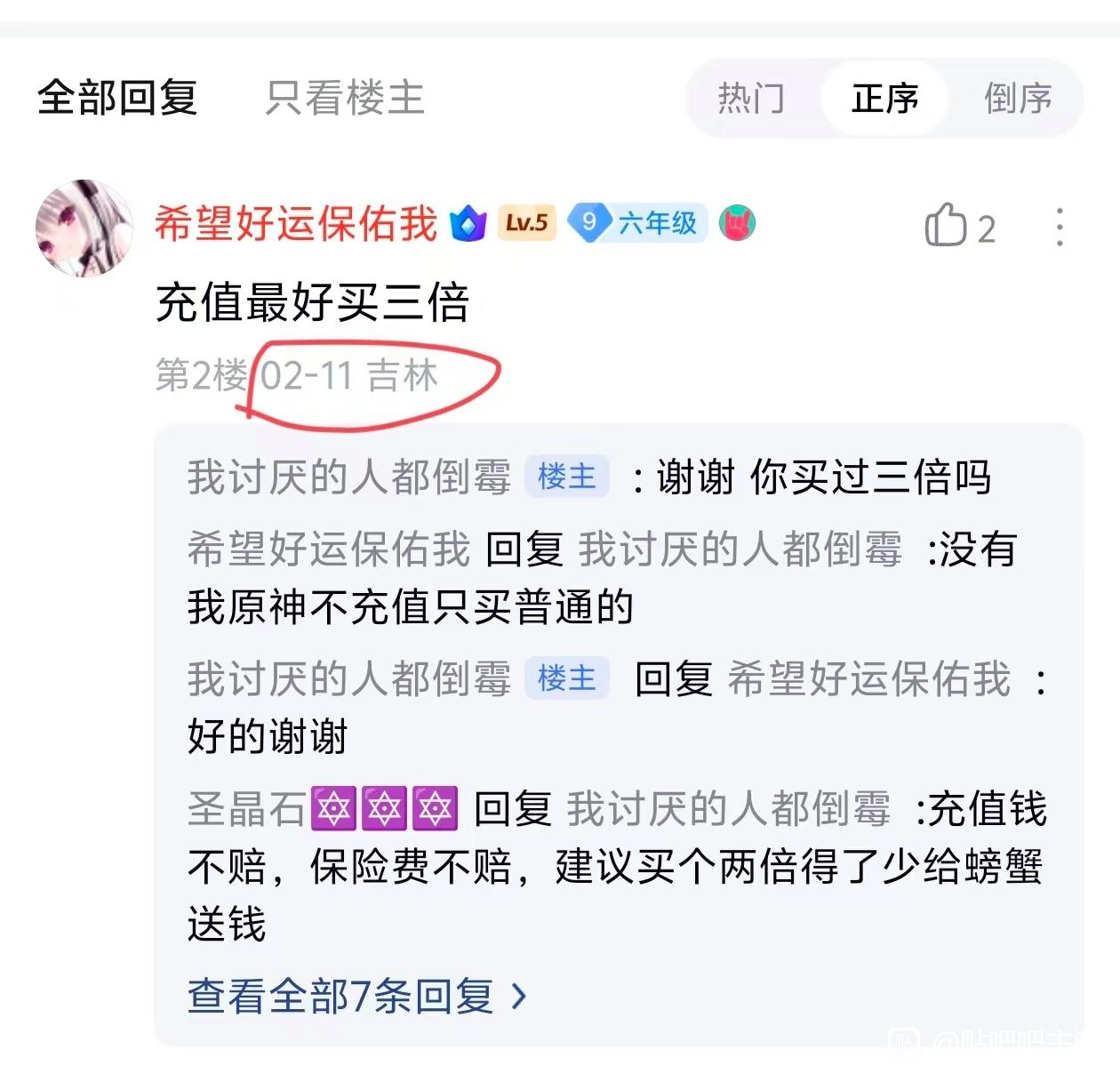Open 希望好运保佑我 avatar picture
Screen dimensions: 1120x1074
click(84, 228)
